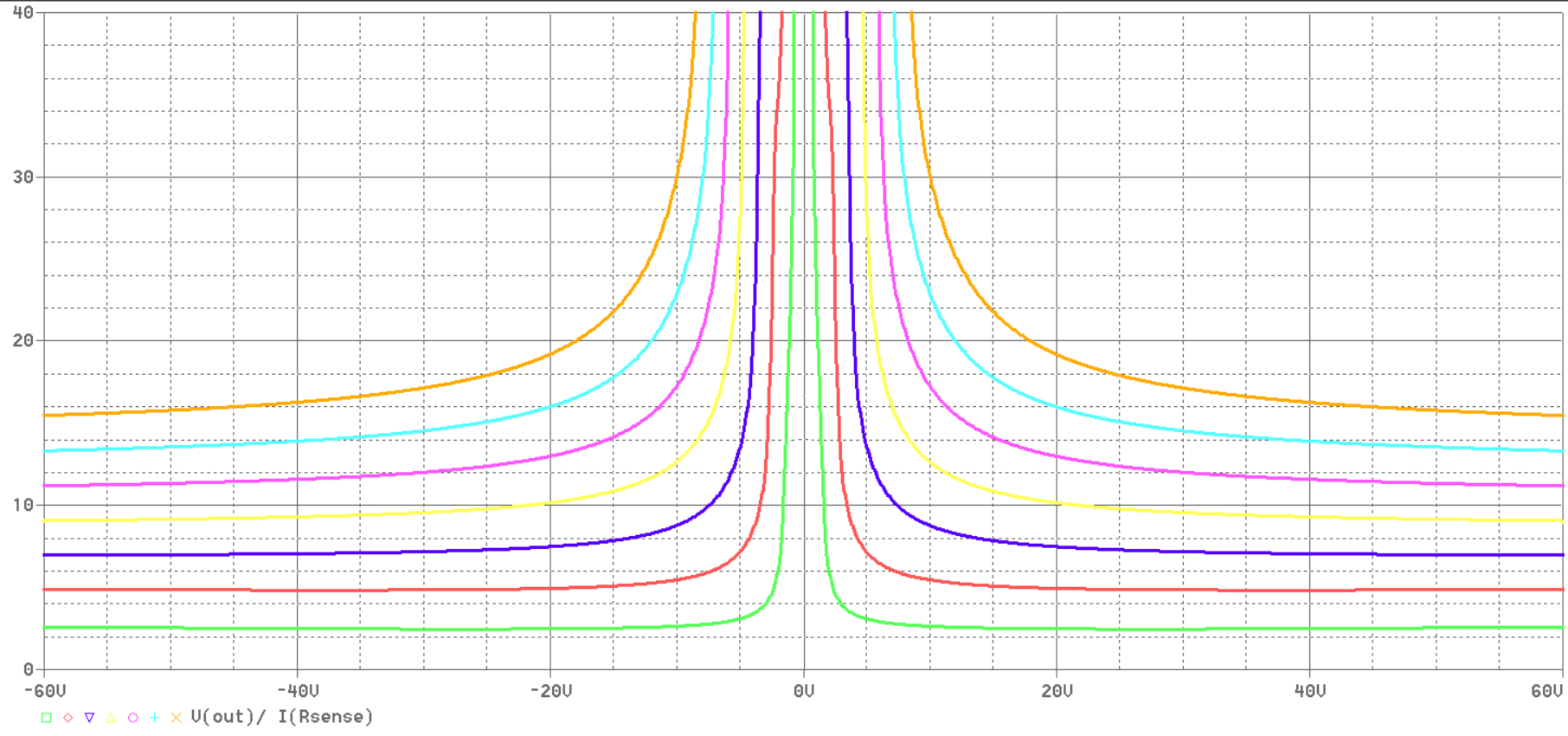The image size is (1568, 736).
Task: Click the 30 label on the y-axis
Action: [23, 177]
